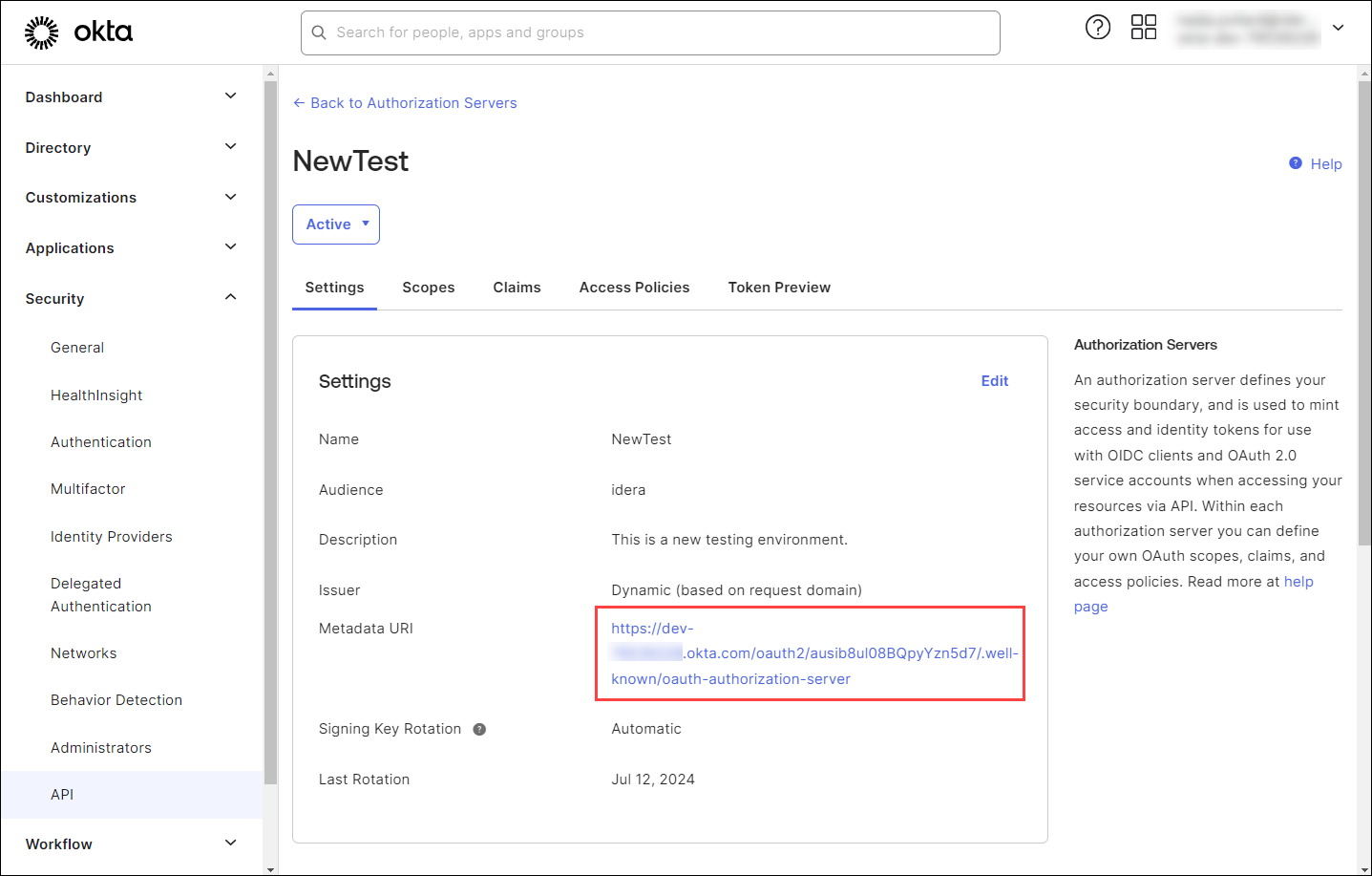Screen dimensions: 1372x876
Task: Click the Help link near page title
Action: click(1326, 164)
